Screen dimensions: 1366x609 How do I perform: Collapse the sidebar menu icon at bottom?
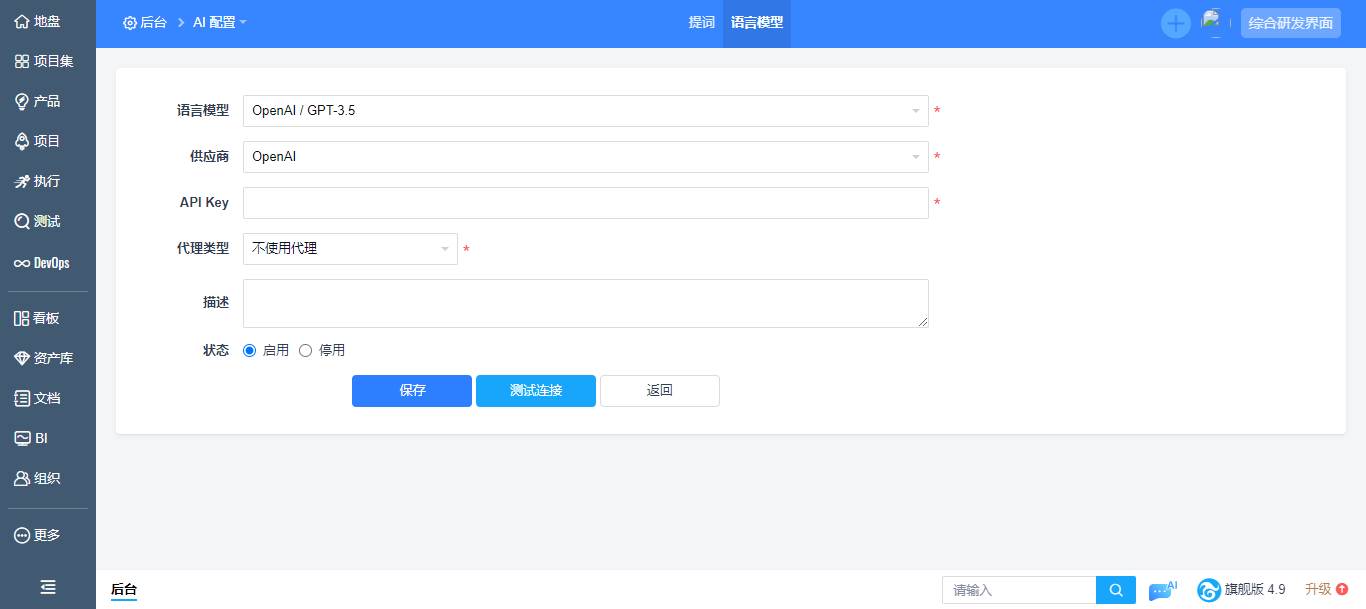[47, 588]
